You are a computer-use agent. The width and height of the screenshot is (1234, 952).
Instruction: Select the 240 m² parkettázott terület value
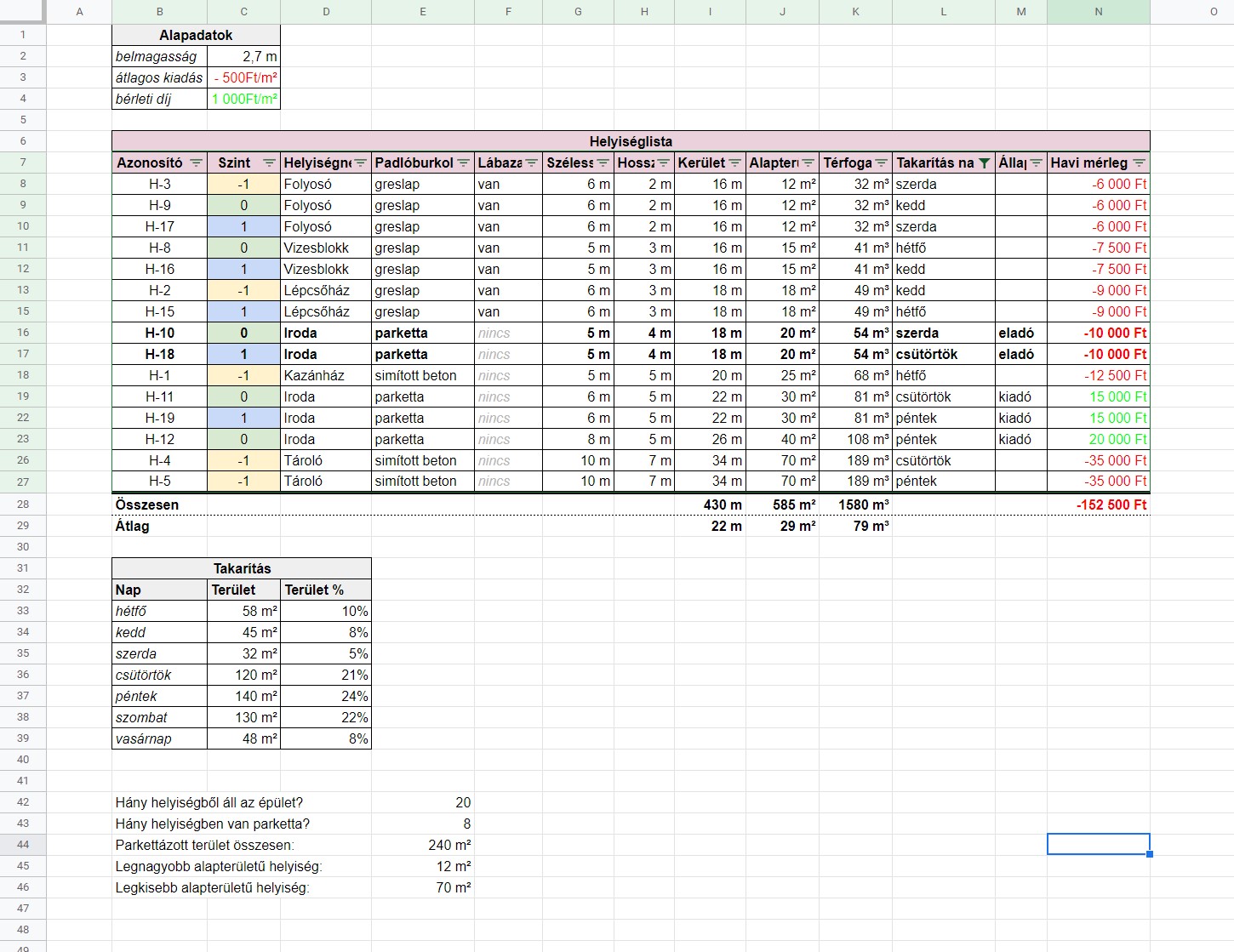click(423, 845)
